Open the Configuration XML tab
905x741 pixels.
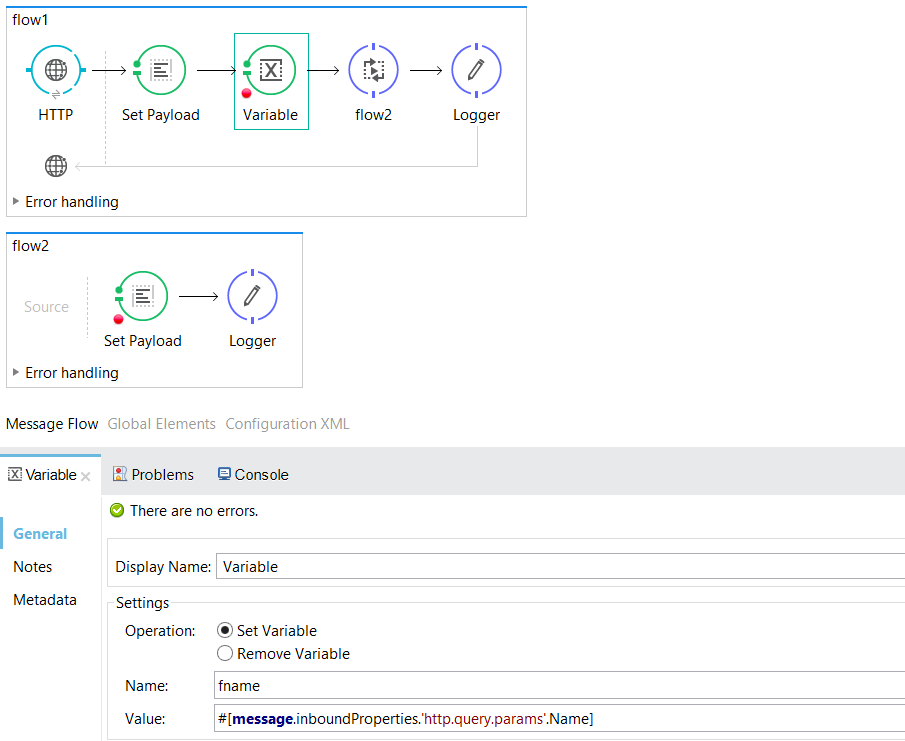(287, 424)
